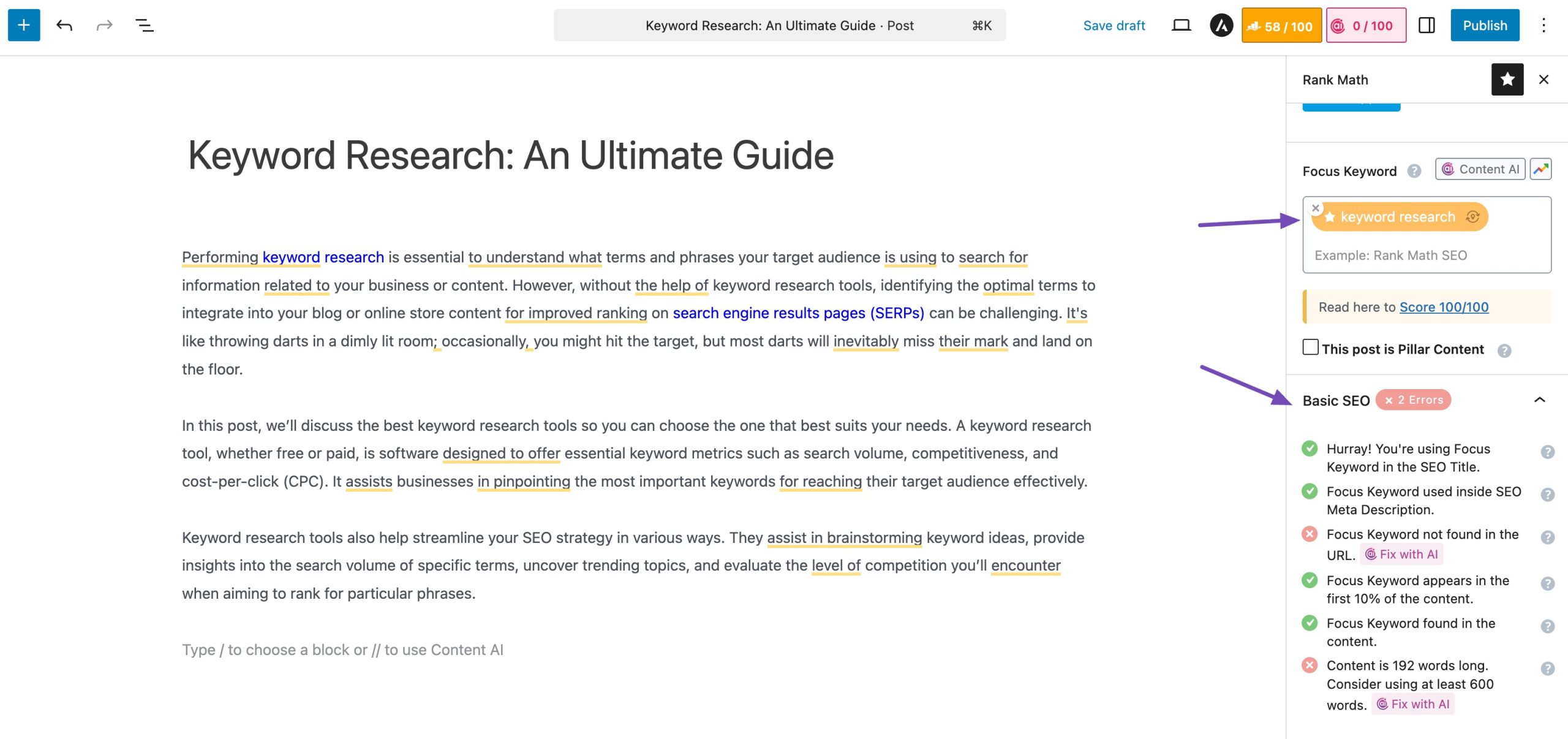Open the document overview list icon
The image size is (1568, 739).
click(145, 25)
